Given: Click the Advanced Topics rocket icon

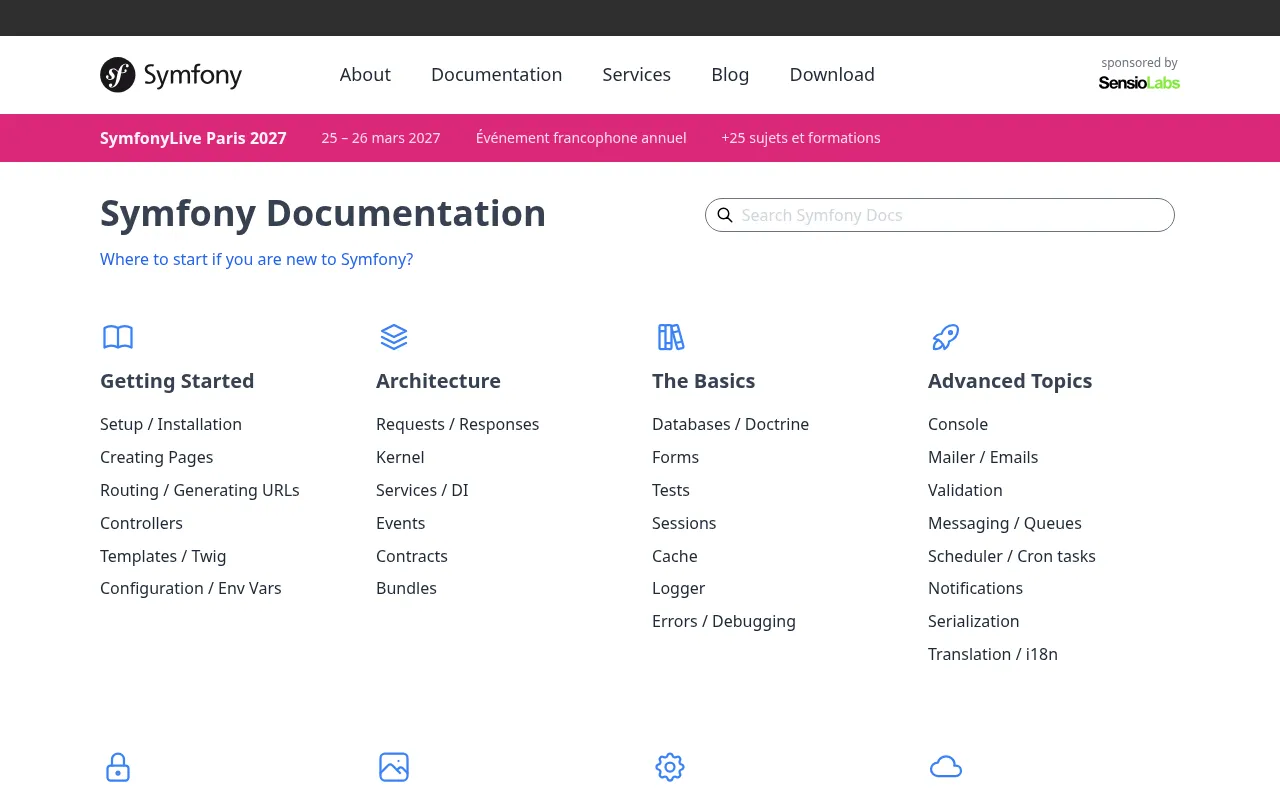Looking at the screenshot, I should [x=946, y=337].
